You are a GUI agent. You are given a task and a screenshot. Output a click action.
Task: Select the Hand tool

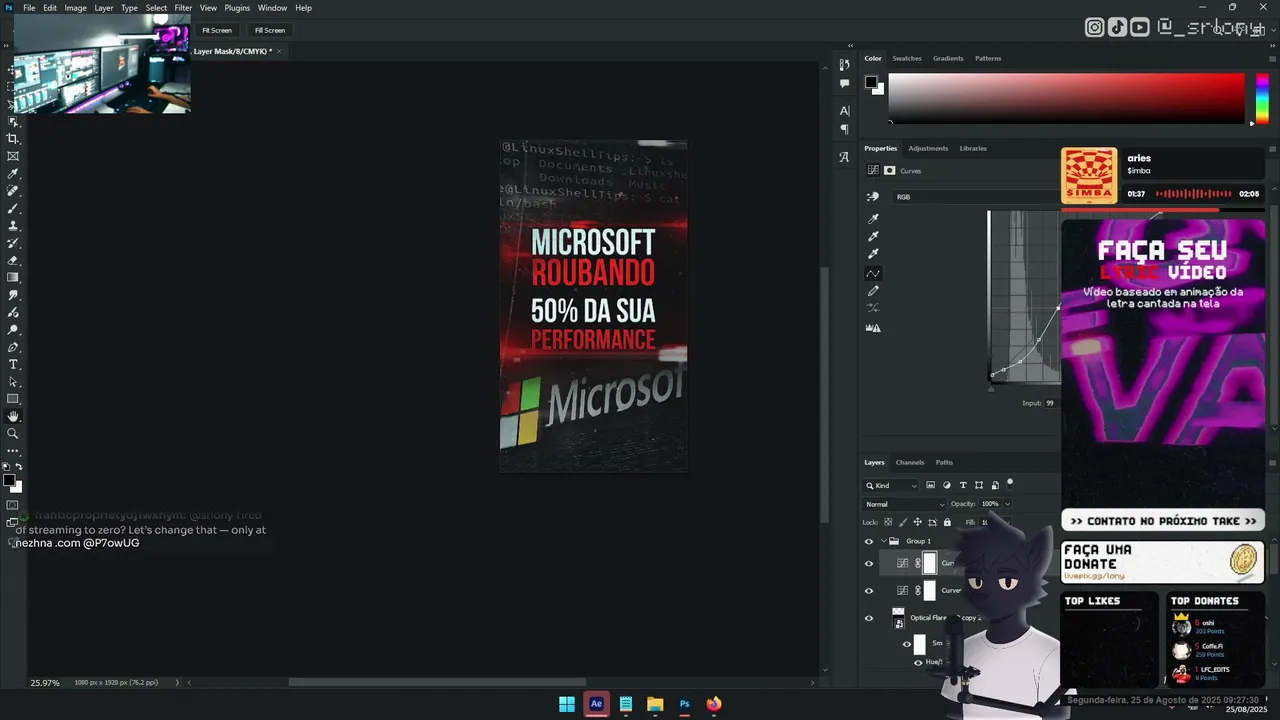pyautogui.click(x=13, y=416)
